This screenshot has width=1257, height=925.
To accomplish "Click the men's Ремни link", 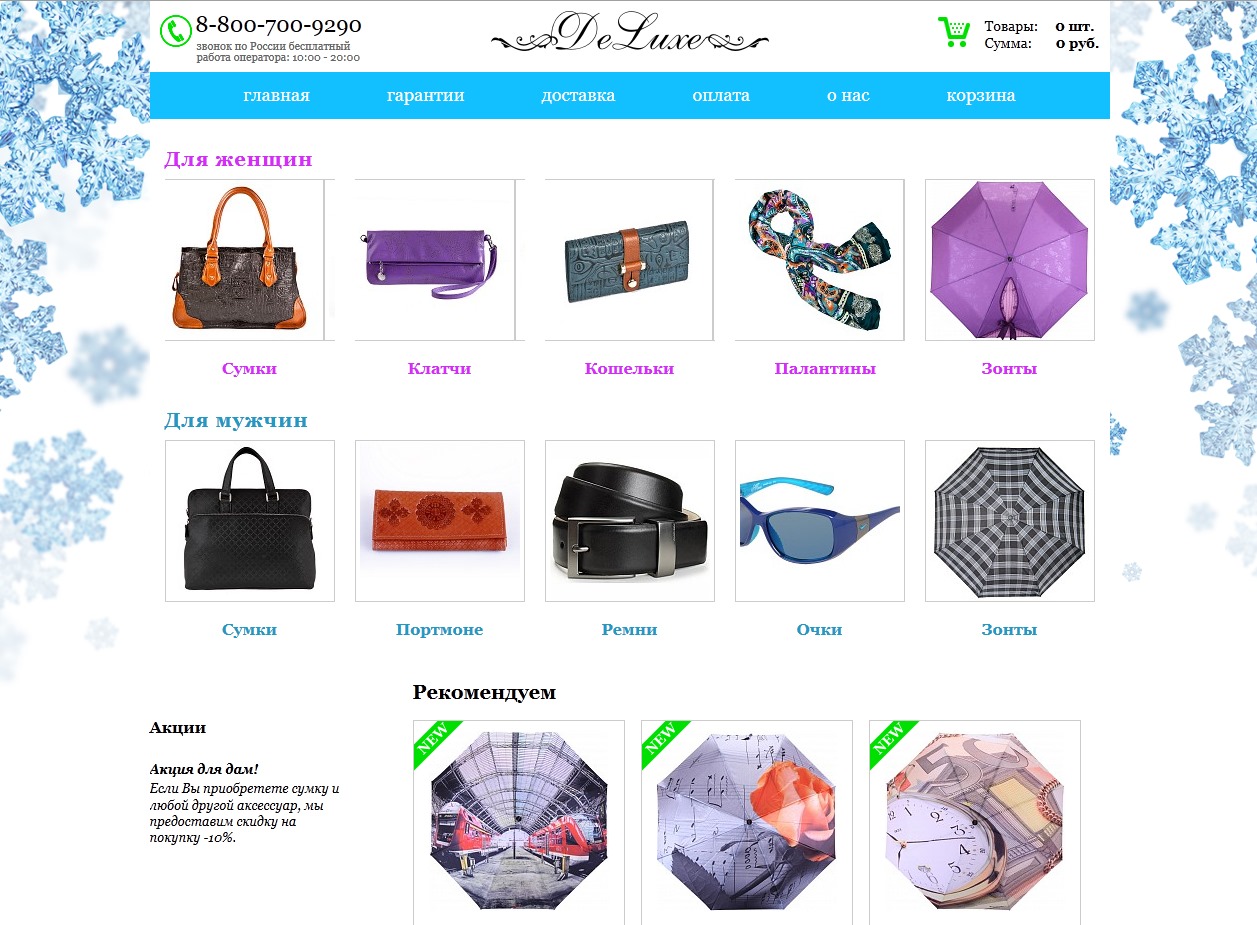I will (629, 630).
